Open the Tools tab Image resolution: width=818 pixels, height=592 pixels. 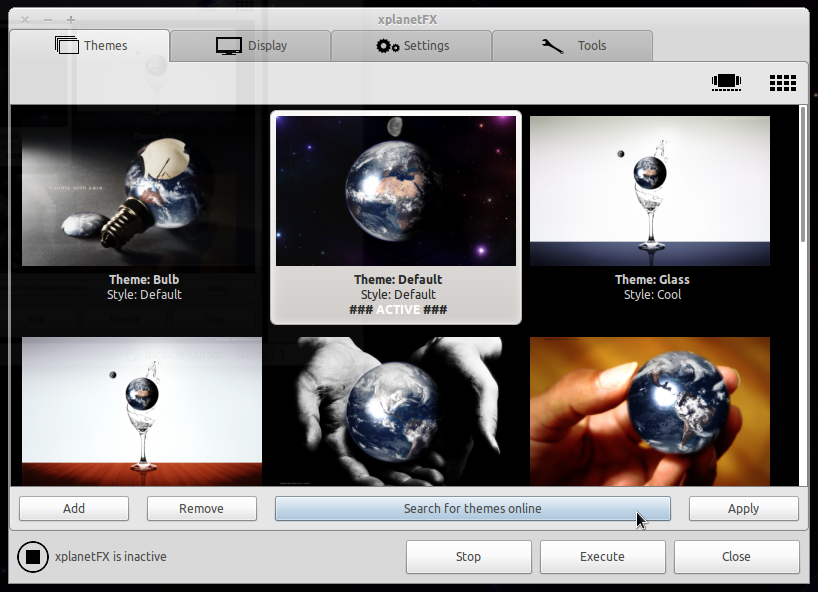pyautogui.click(x=572, y=45)
